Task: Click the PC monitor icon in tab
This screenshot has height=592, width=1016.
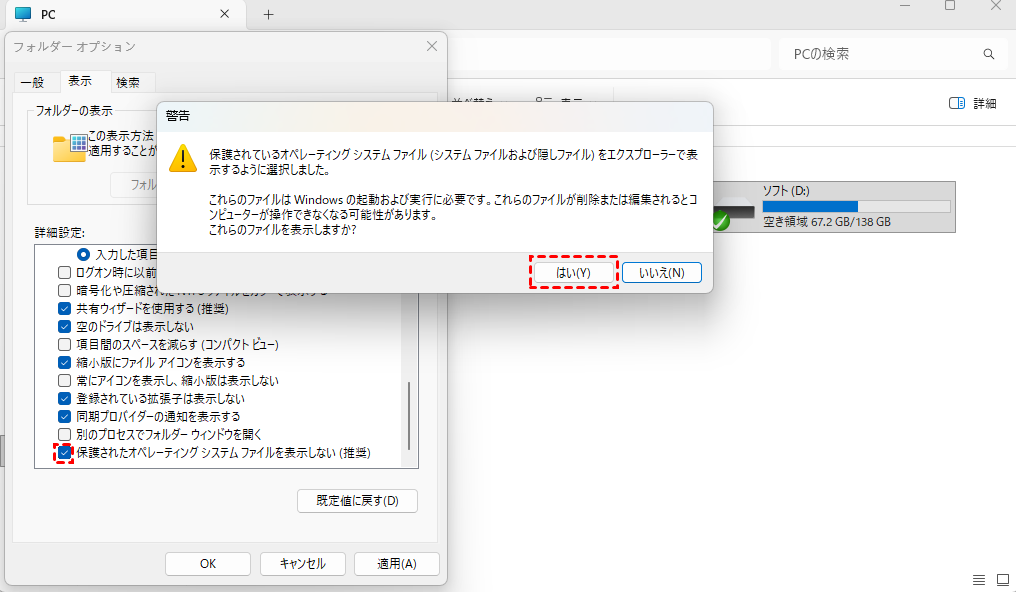Action: pos(23,14)
